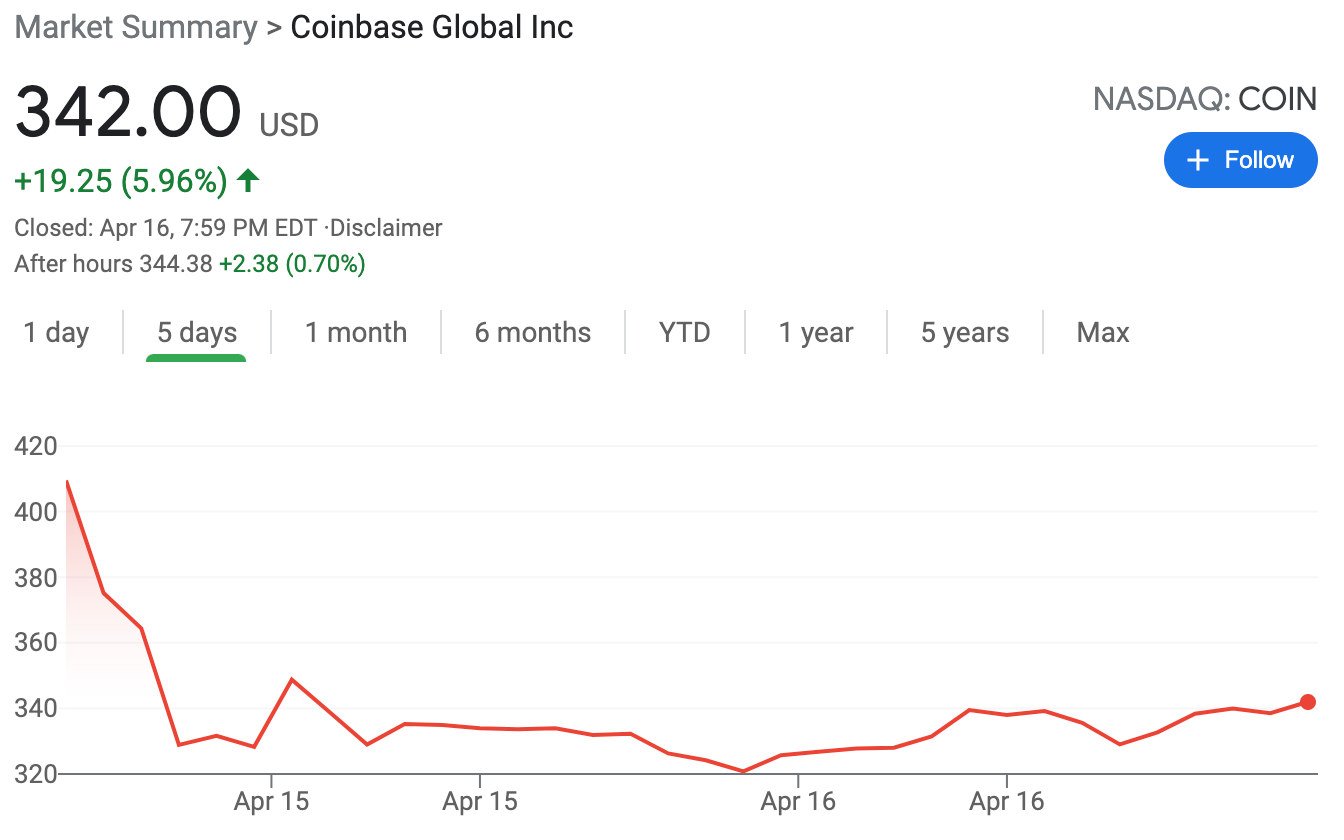Viewport: 1344px width, 840px height.
Task: Show the Max time range
Action: (1103, 332)
